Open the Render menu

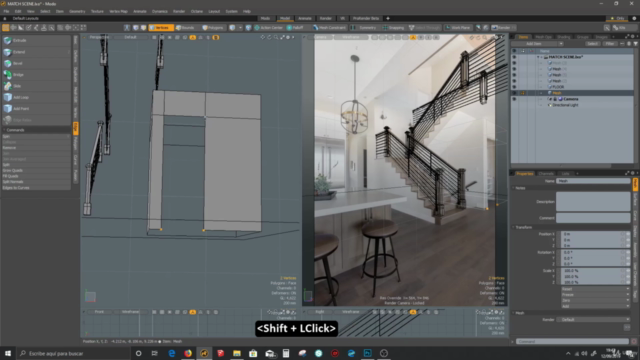pos(179,11)
